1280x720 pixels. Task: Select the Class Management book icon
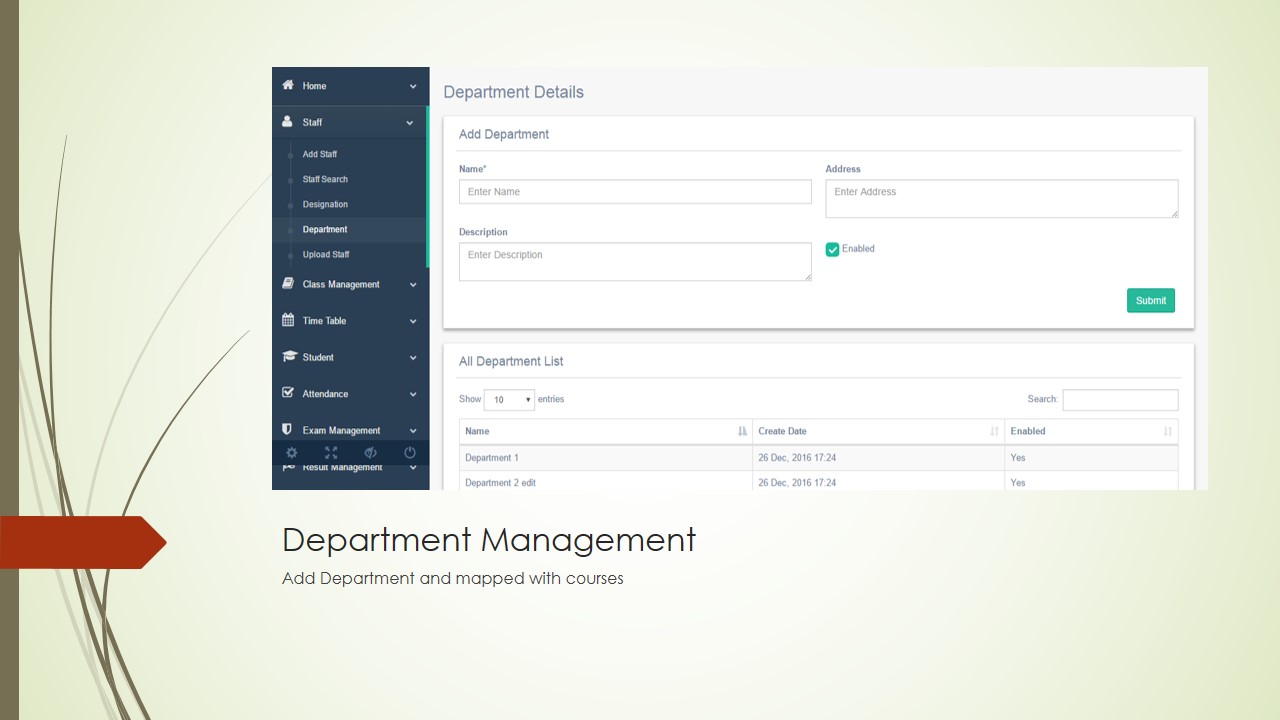tap(288, 284)
